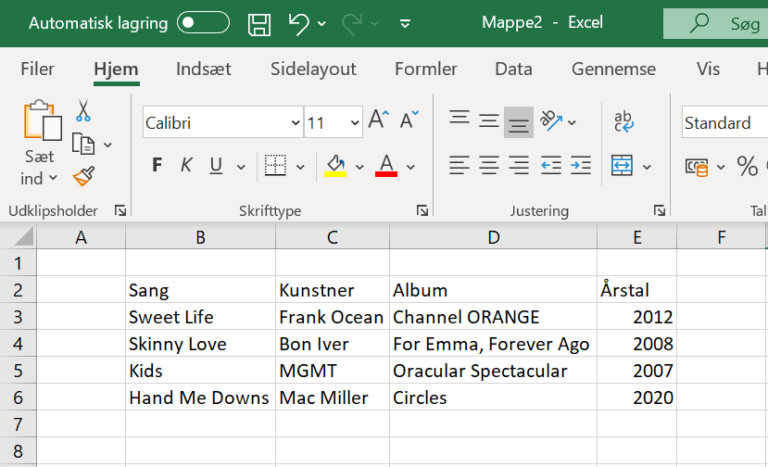Click the Copy icon

click(x=83, y=144)
